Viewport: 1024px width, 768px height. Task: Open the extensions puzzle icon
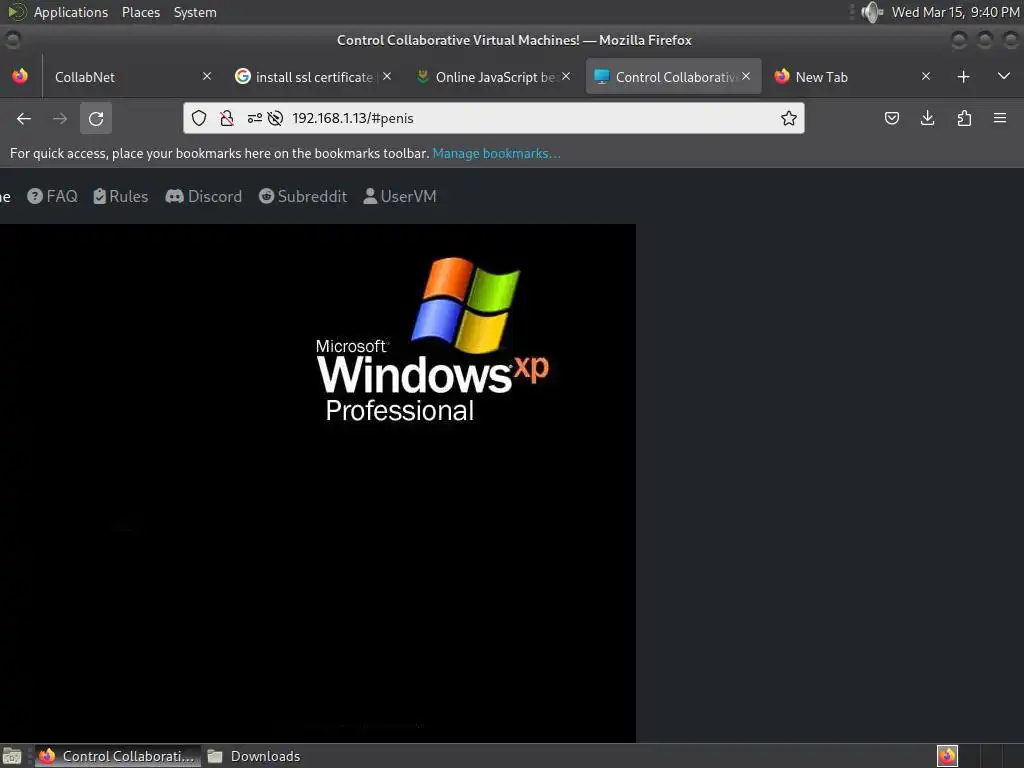pyautogui.click(x=964, y=118)
